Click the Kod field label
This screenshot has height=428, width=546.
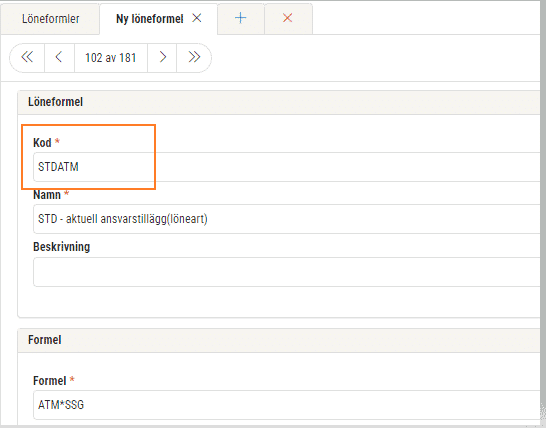(x=42, y=143)
